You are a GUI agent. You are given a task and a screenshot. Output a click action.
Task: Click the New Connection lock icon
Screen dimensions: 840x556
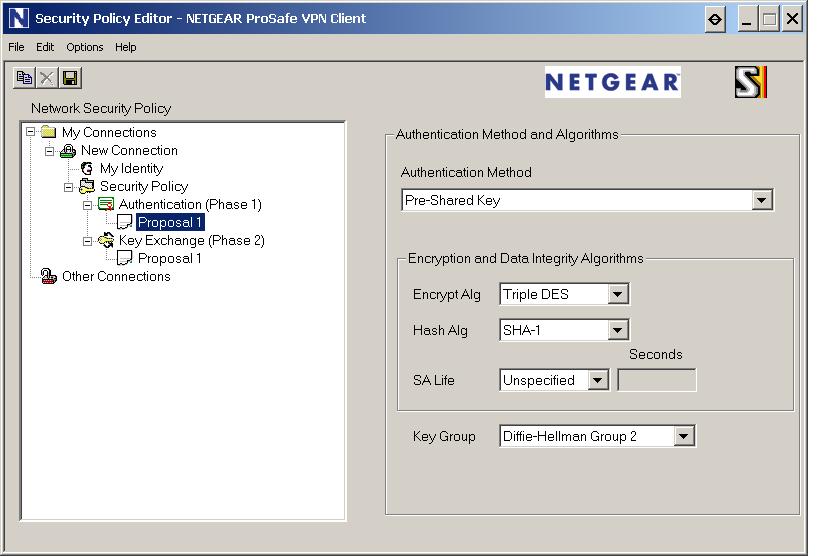[68, 151]
